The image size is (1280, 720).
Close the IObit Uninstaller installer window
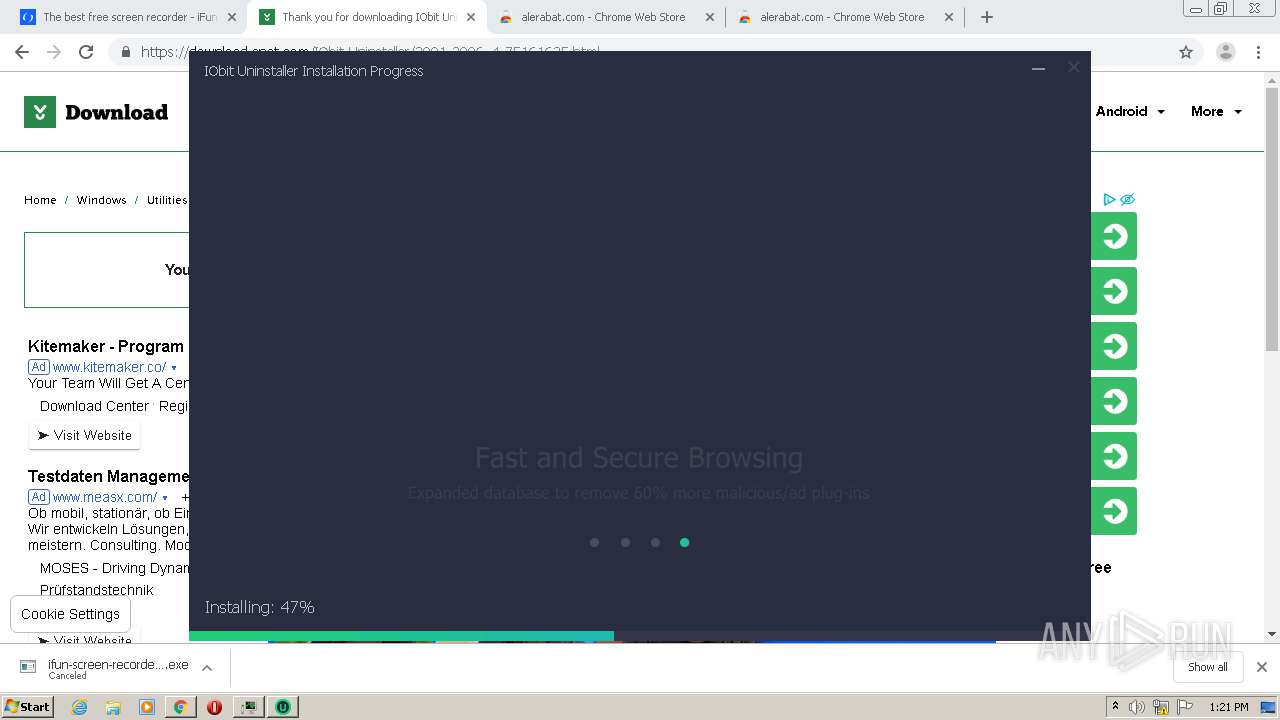(x=1074, y=67)
